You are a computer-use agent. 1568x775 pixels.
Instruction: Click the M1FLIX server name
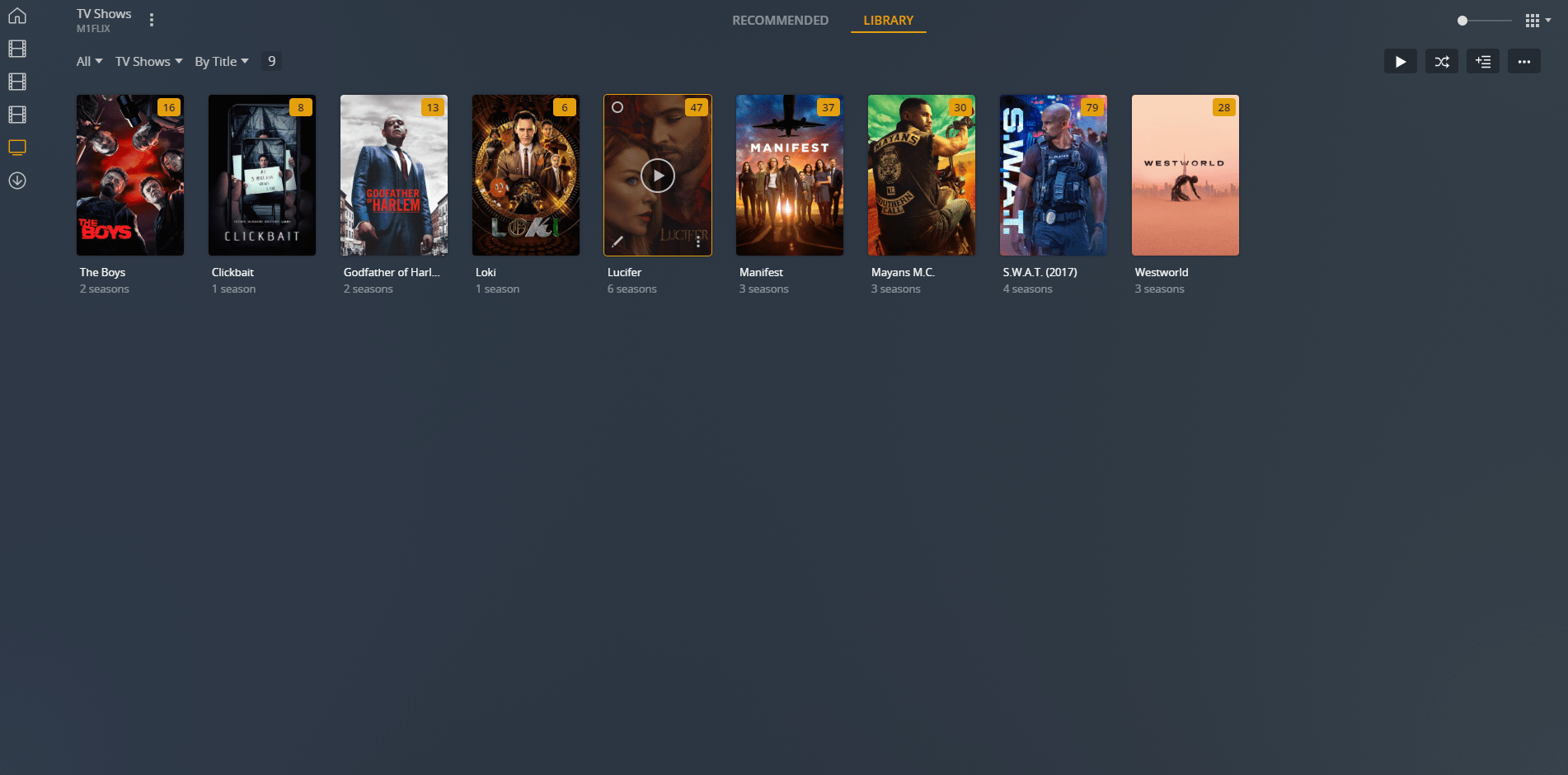(93, 29)
